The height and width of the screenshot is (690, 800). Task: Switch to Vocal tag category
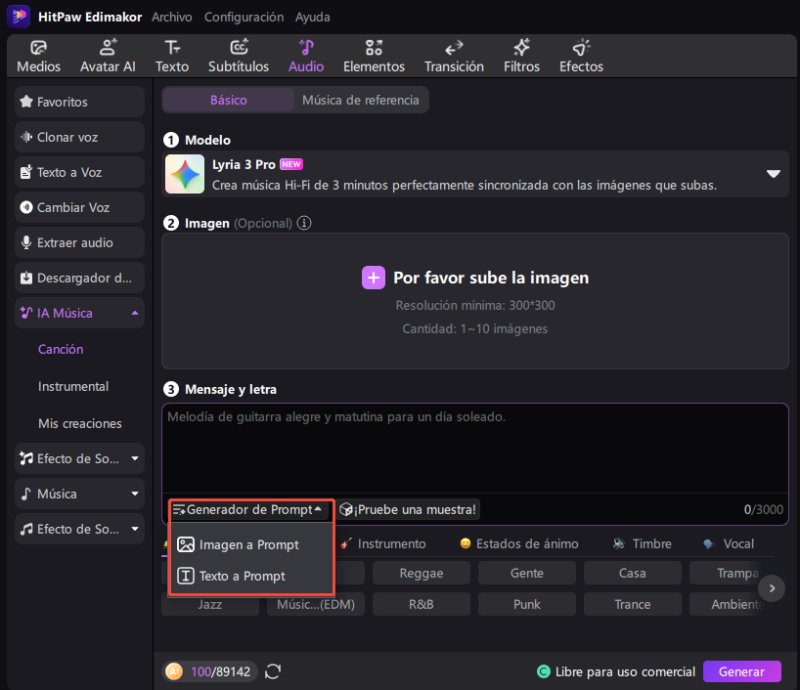(x=729, y=544)
